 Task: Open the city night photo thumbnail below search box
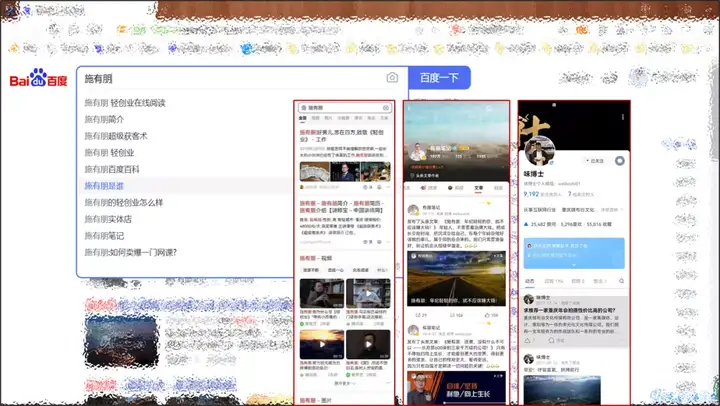pos(122,342)
